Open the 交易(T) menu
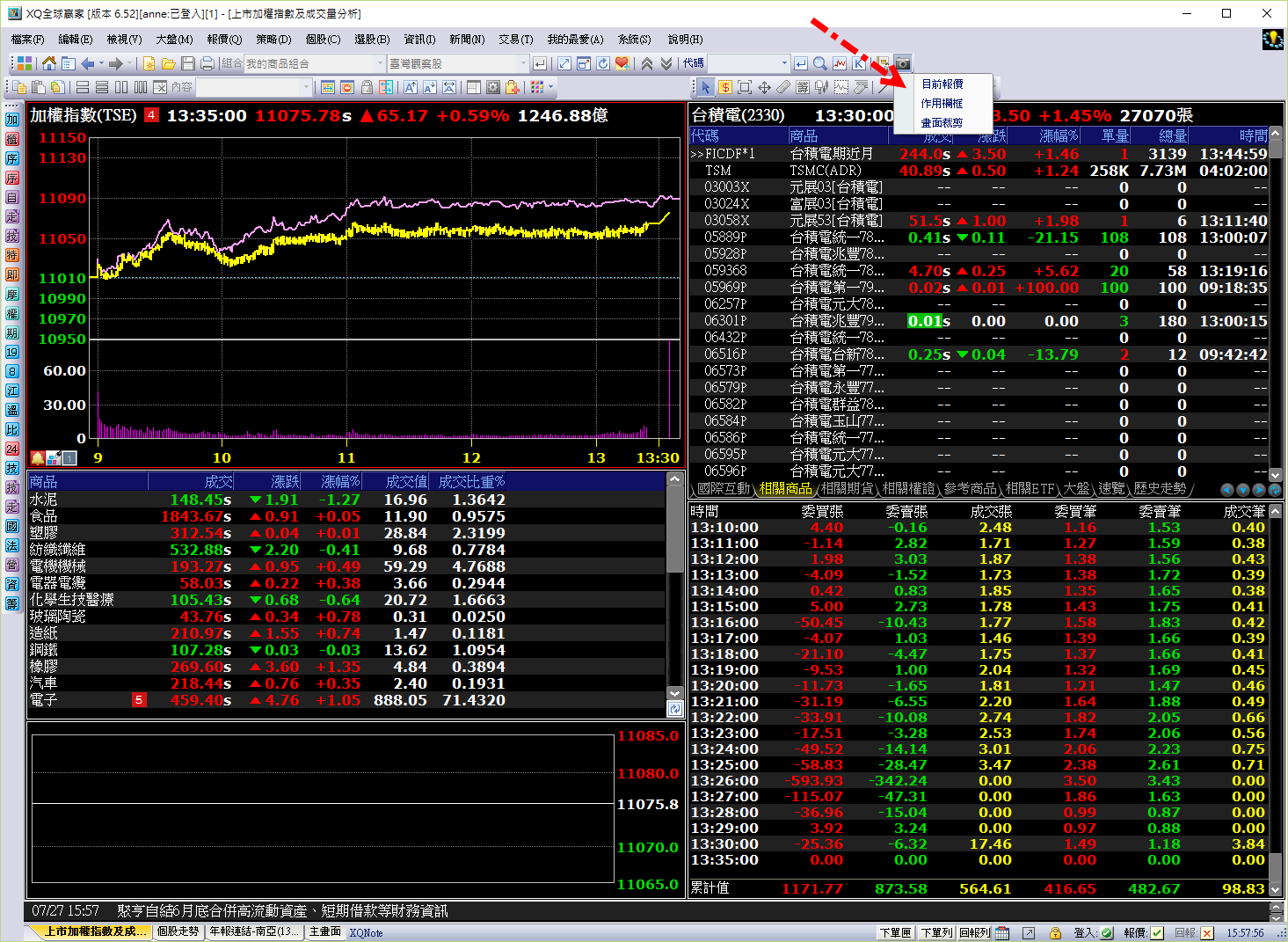 [516, 39]
